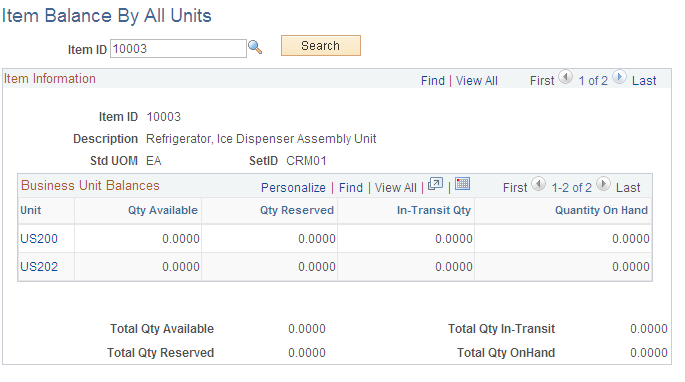
Task: Click the Total Qty OnHand value
Action: [649, 353]
